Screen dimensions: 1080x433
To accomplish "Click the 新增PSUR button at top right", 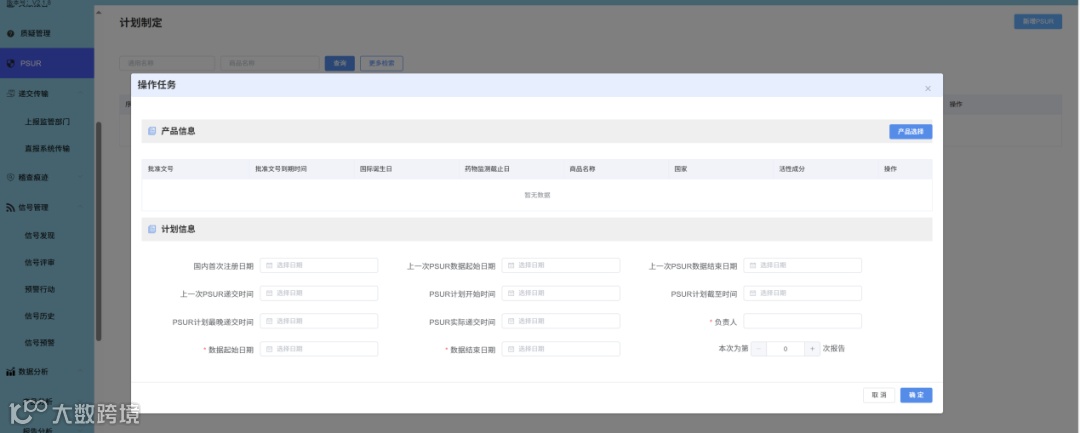I will pos(1037,22).
